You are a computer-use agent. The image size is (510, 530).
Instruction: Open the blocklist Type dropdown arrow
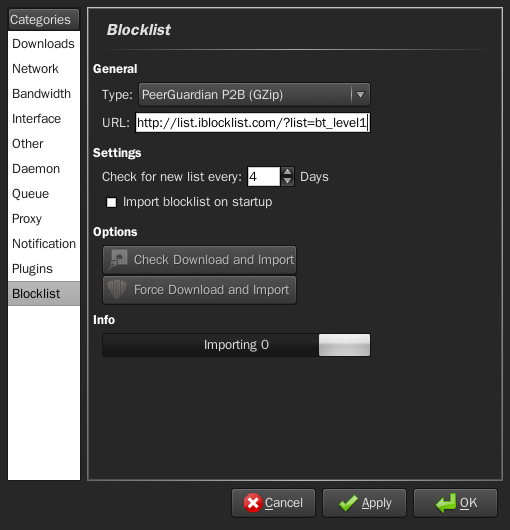tap(361, 95)
